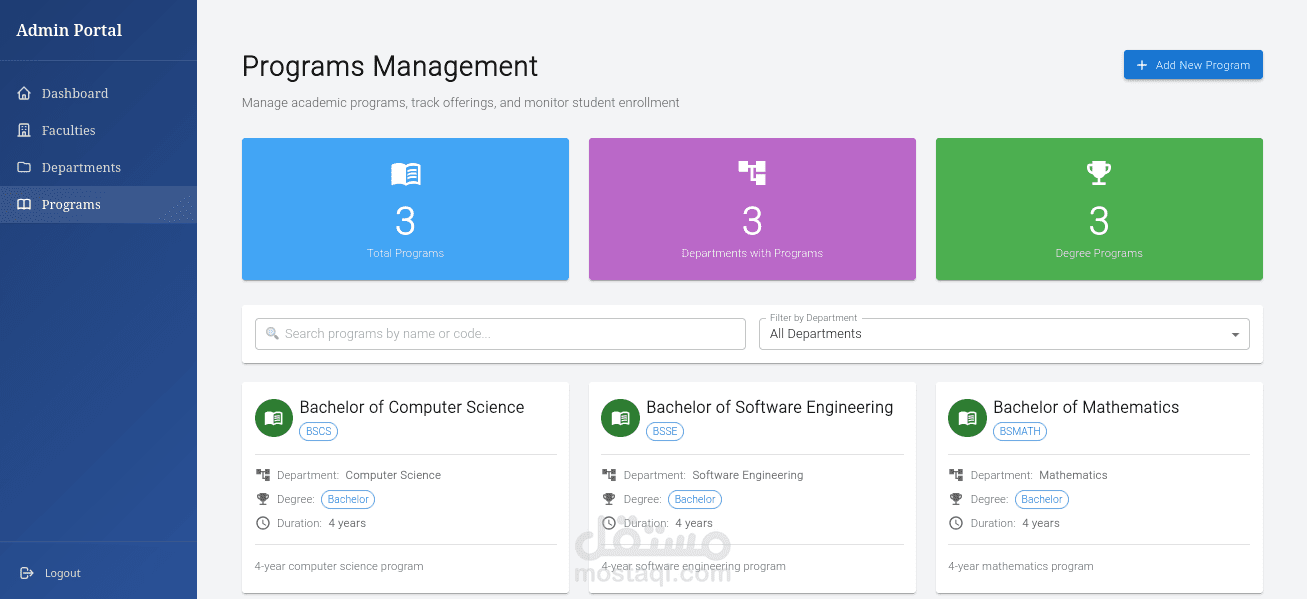This screenshot has height=599, width=1307.
Task: Click the Departments folder icon
Action: (25, 167)
